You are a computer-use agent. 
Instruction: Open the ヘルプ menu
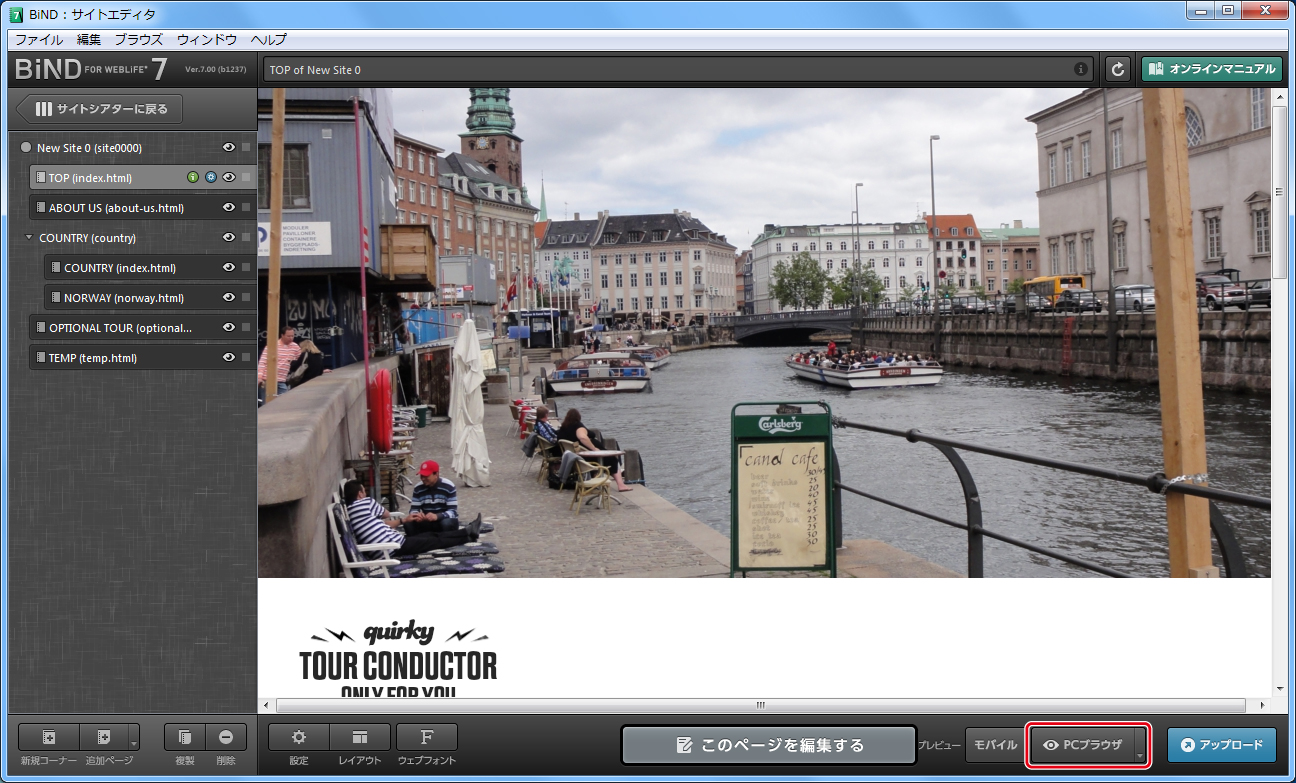pos(268,40)
